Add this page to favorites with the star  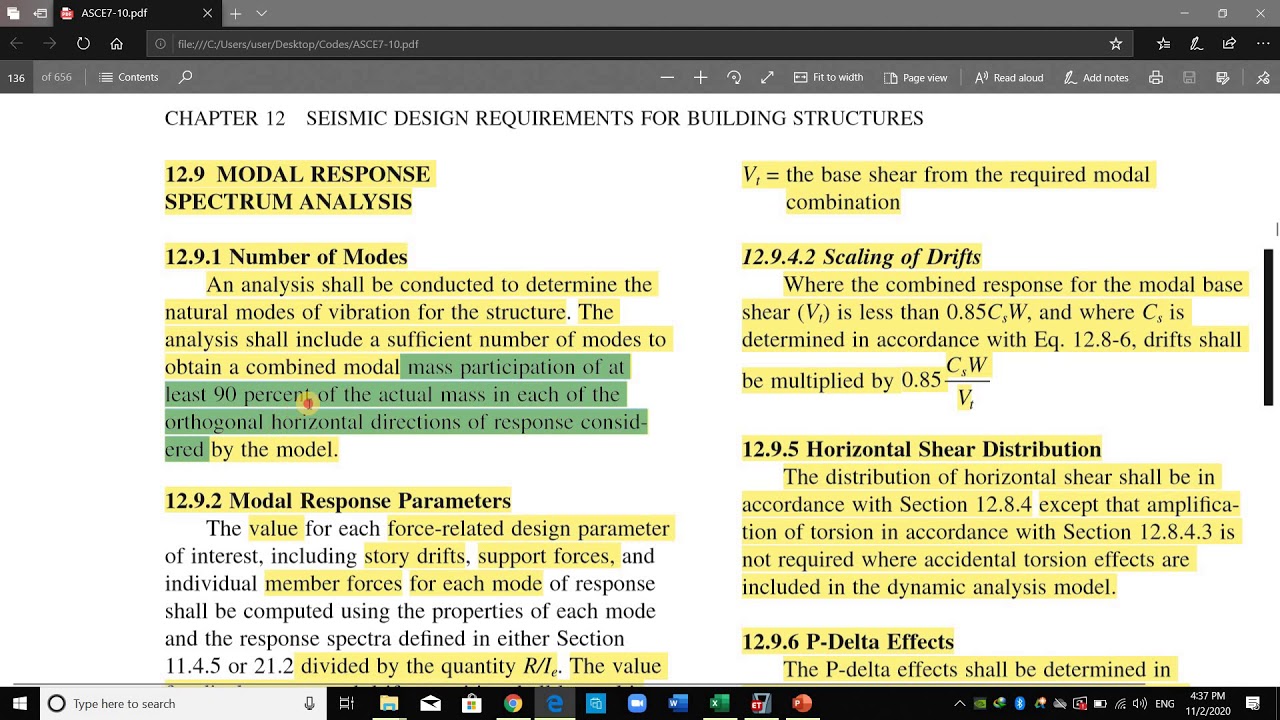(x=1115, y=44)
